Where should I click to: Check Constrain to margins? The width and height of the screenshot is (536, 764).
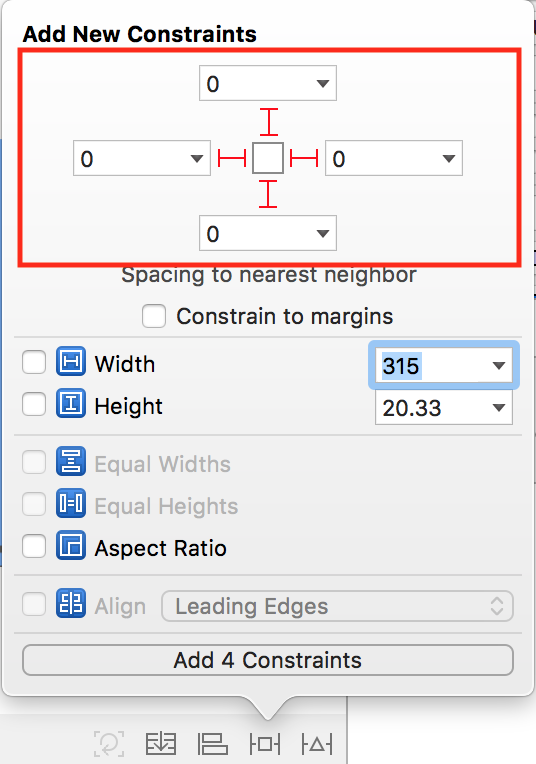[x=154, y=316]
